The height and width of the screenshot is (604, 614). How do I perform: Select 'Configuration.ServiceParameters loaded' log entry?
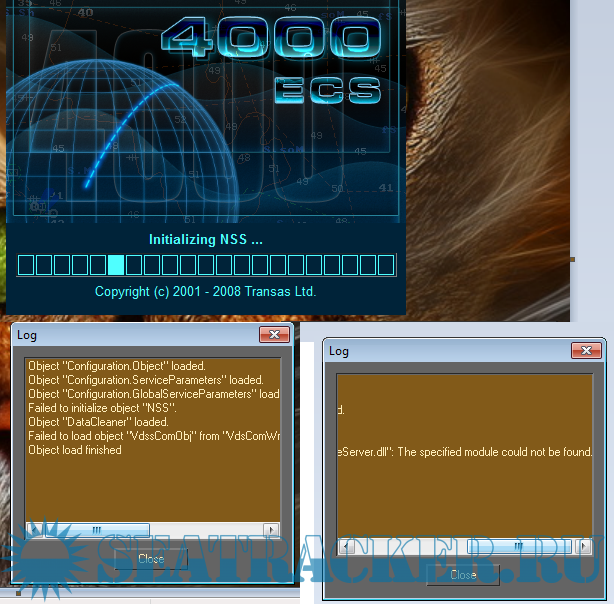click(146, 380)
